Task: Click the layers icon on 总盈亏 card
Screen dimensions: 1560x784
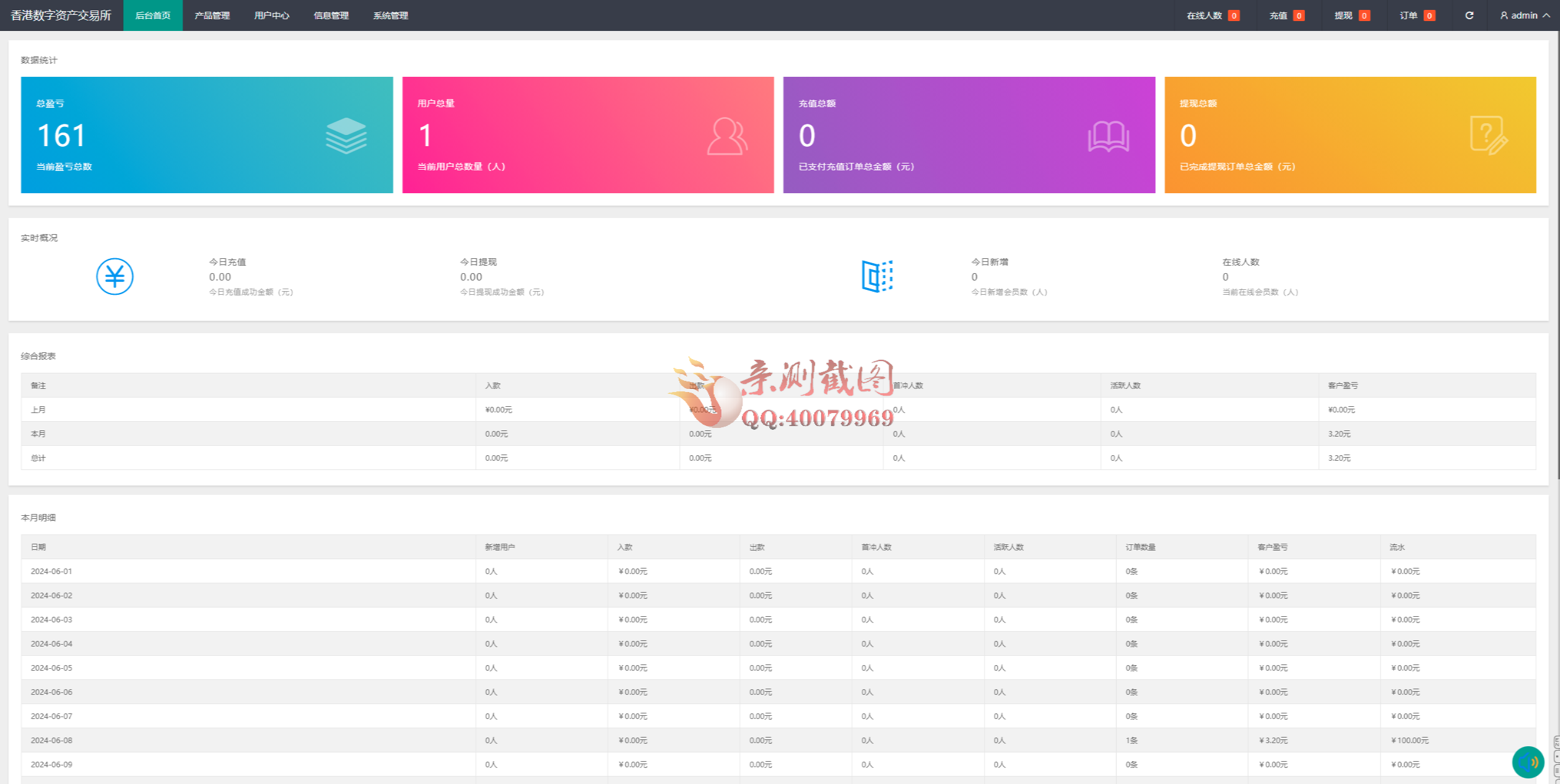Action: point(346,136)
